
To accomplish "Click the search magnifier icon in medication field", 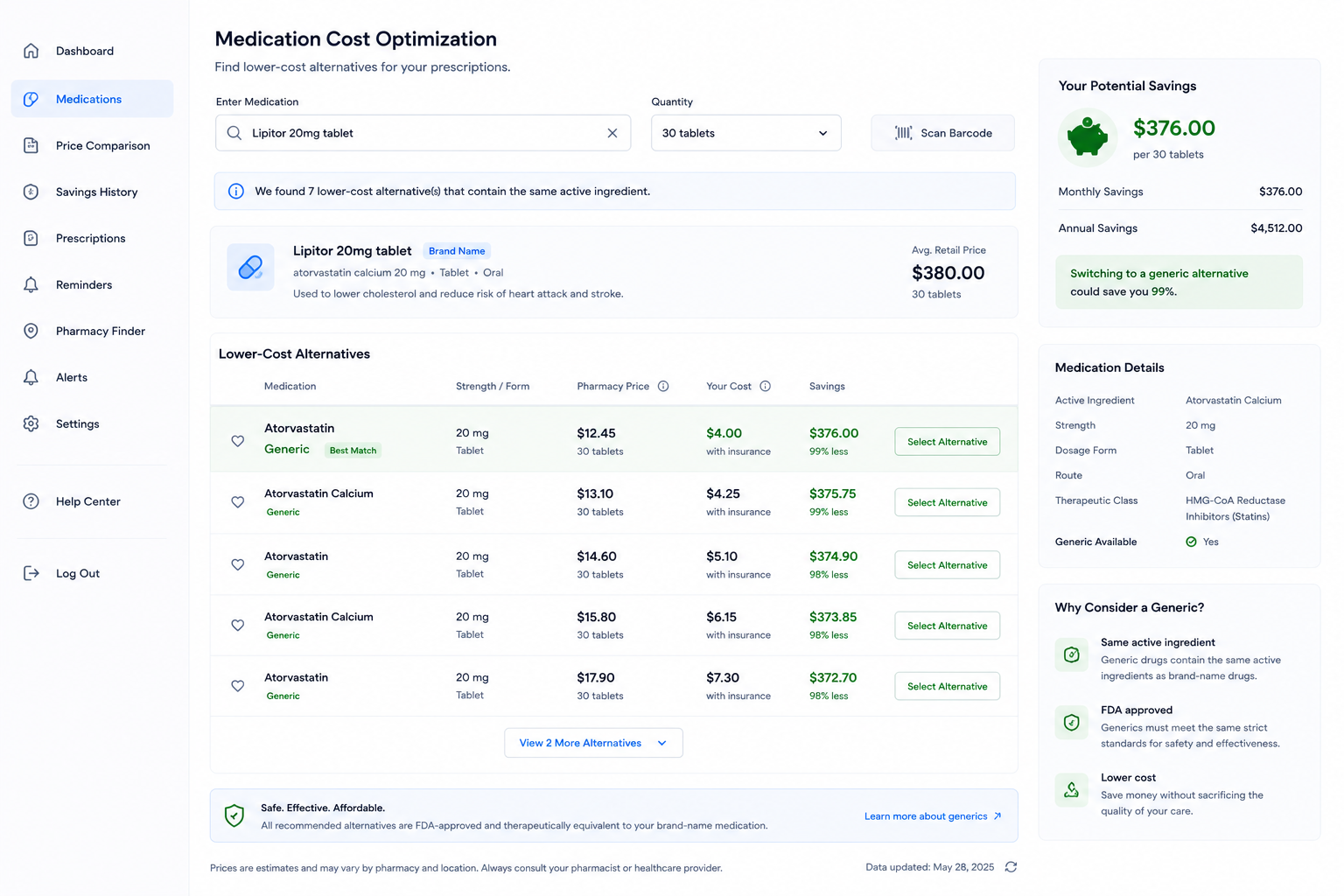I will [x=234, y=133].
